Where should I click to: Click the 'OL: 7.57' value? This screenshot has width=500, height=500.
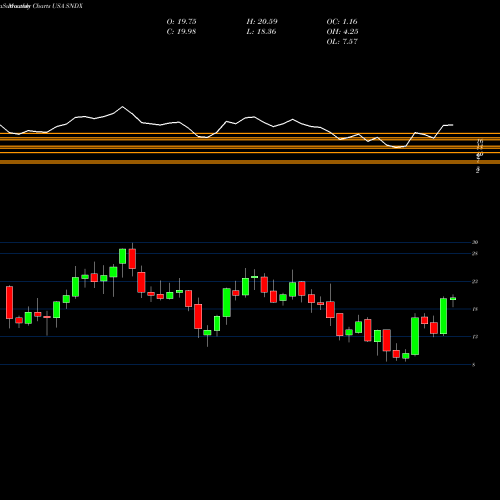[342, 42]
